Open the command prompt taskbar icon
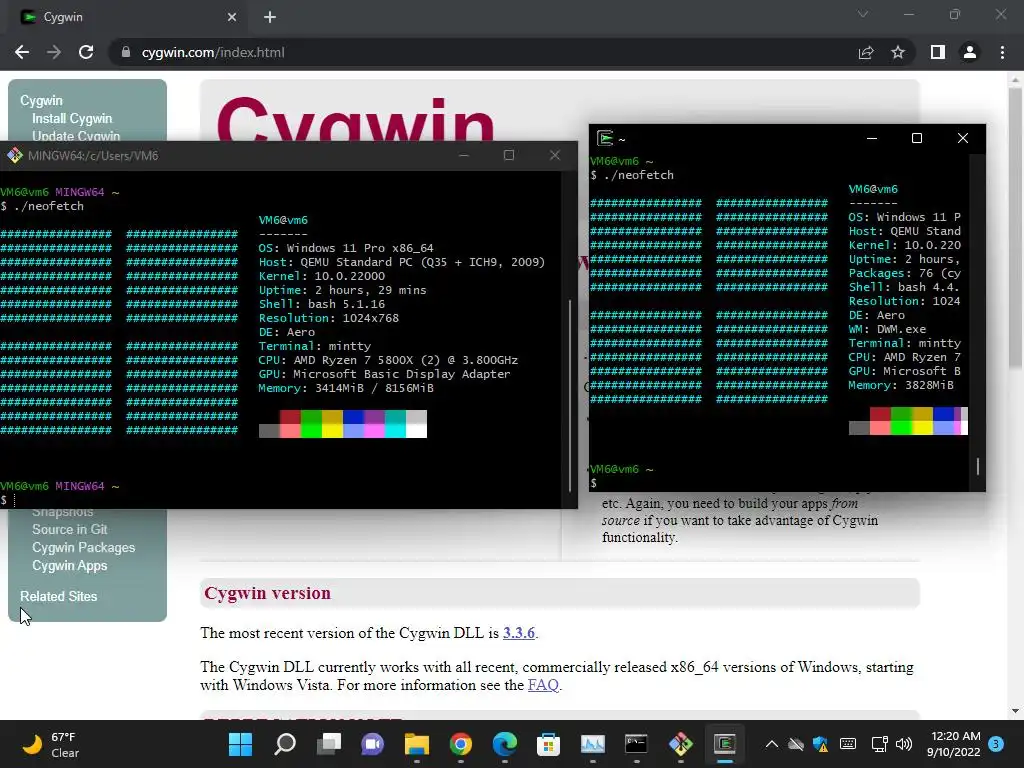Viewport: 1024px width, 768px height. click(636, 744)
